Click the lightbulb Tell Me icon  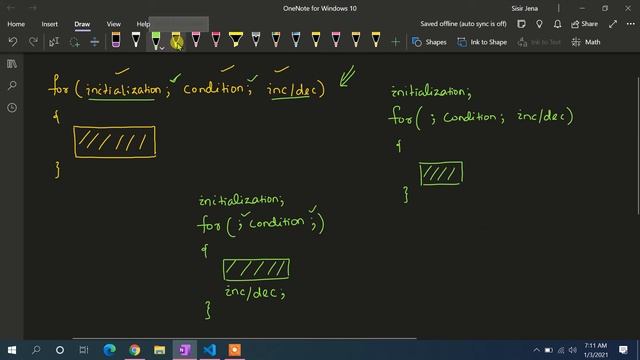(x=539, y=24)
